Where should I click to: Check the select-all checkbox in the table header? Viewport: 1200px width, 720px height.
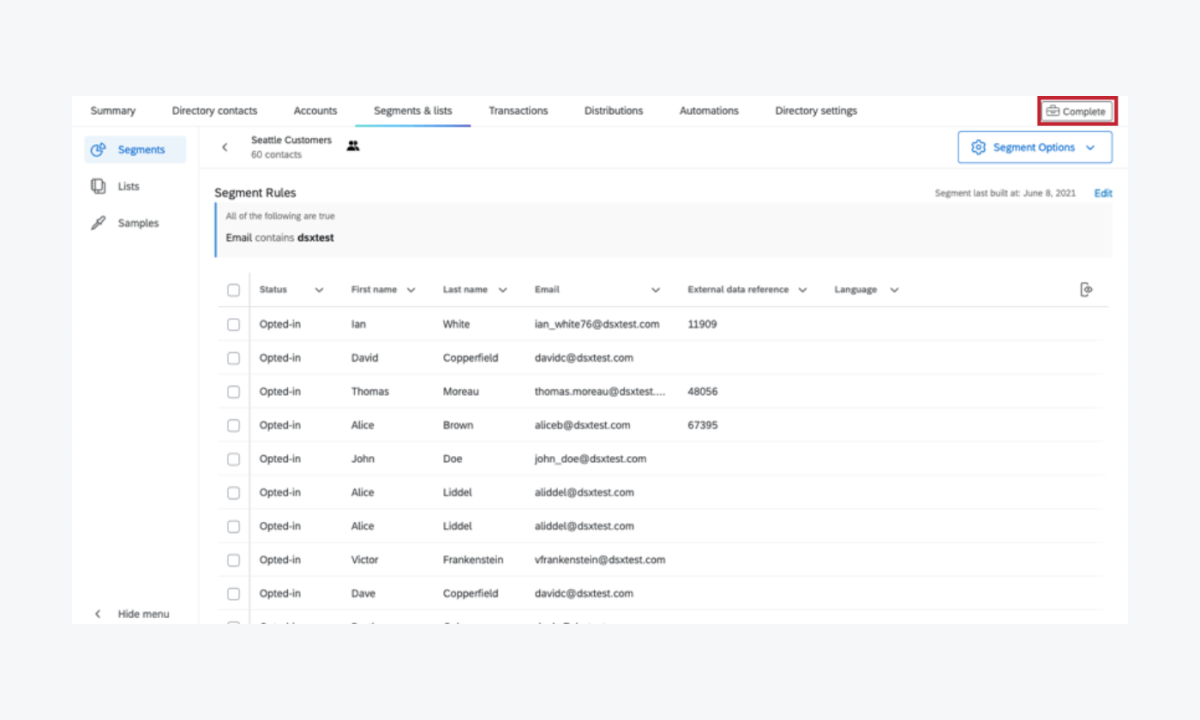(233, 289)
